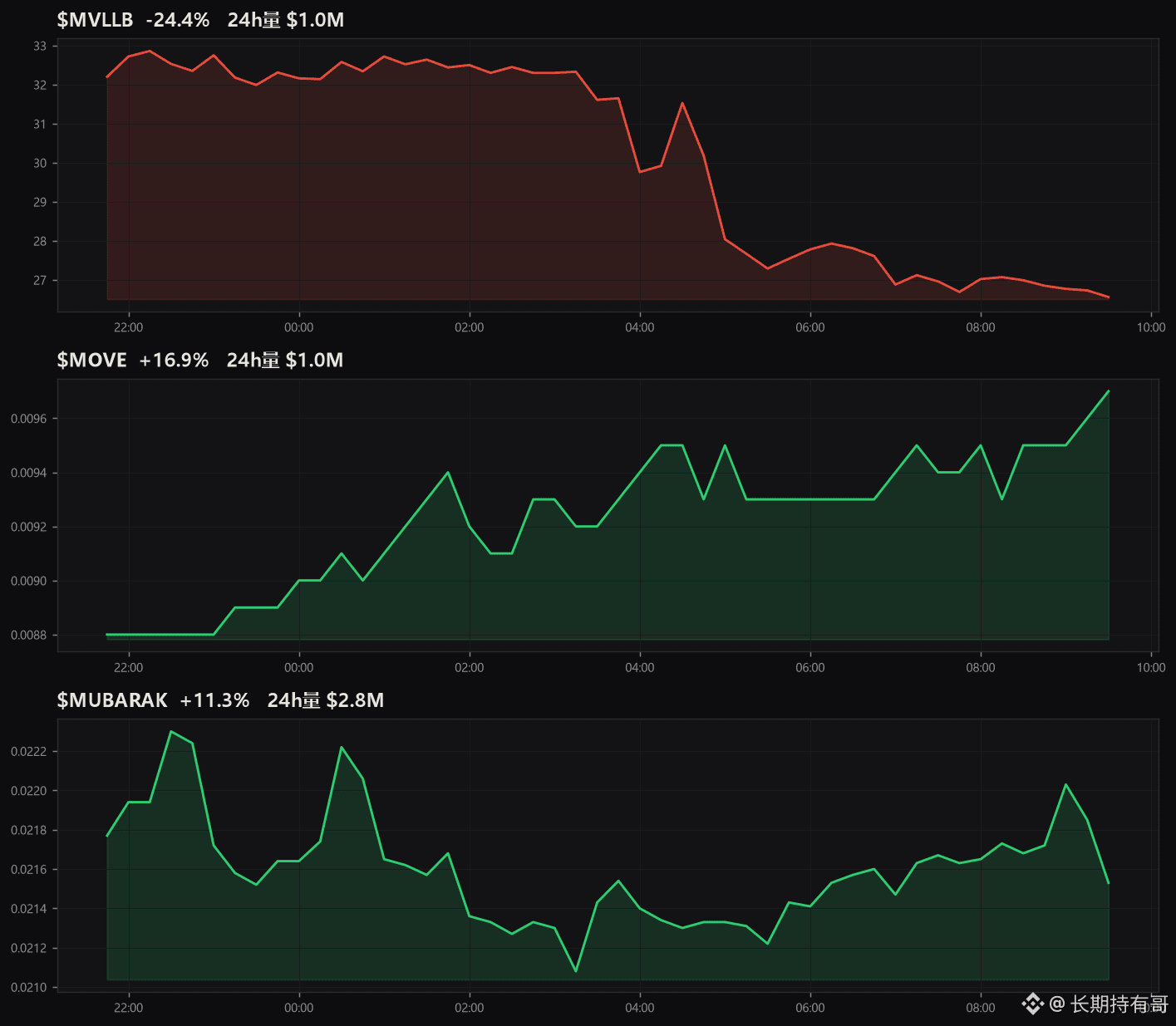Viewport: 1176px width, 1026px height.
Task: Click the 33 price label on MVLLB axis
Action: [x=40, y=46]
